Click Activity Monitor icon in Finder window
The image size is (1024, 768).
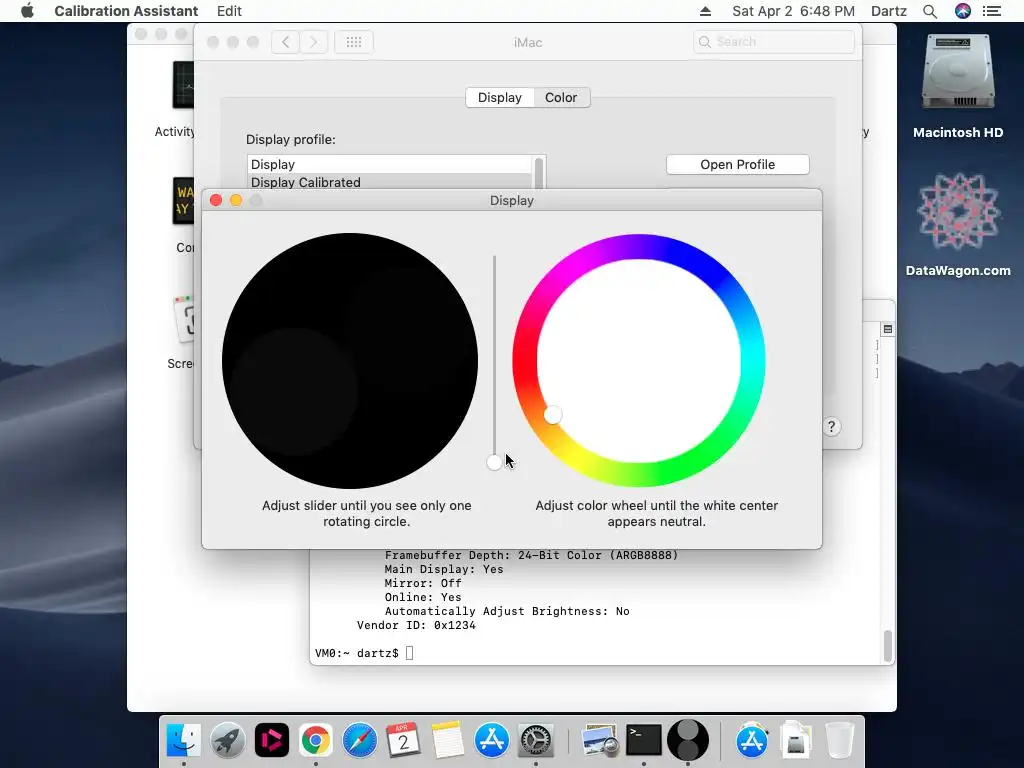point(184,85)
